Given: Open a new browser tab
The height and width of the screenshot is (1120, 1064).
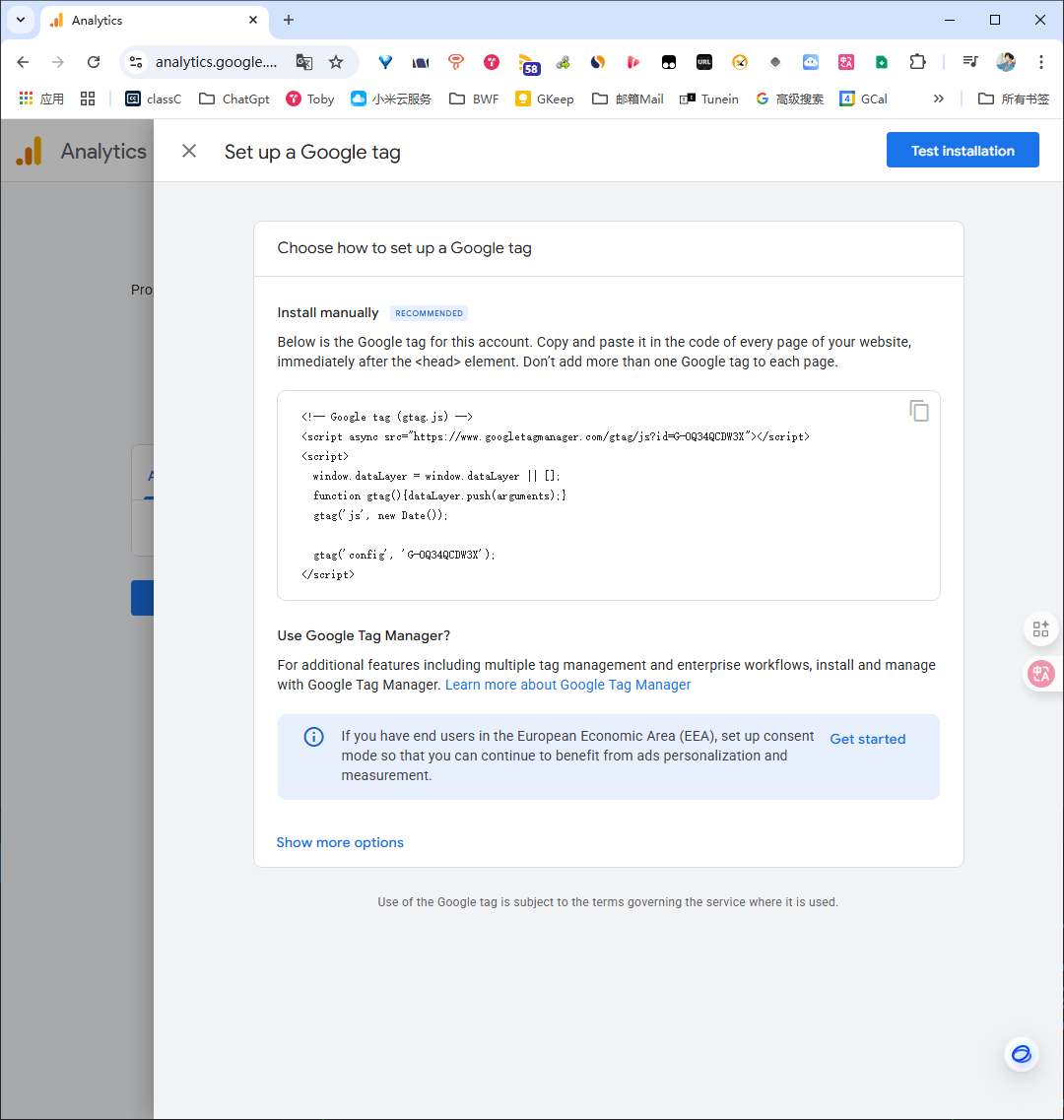Looking at the screenshot, I should pyautogui.click(x=289, y=20).
